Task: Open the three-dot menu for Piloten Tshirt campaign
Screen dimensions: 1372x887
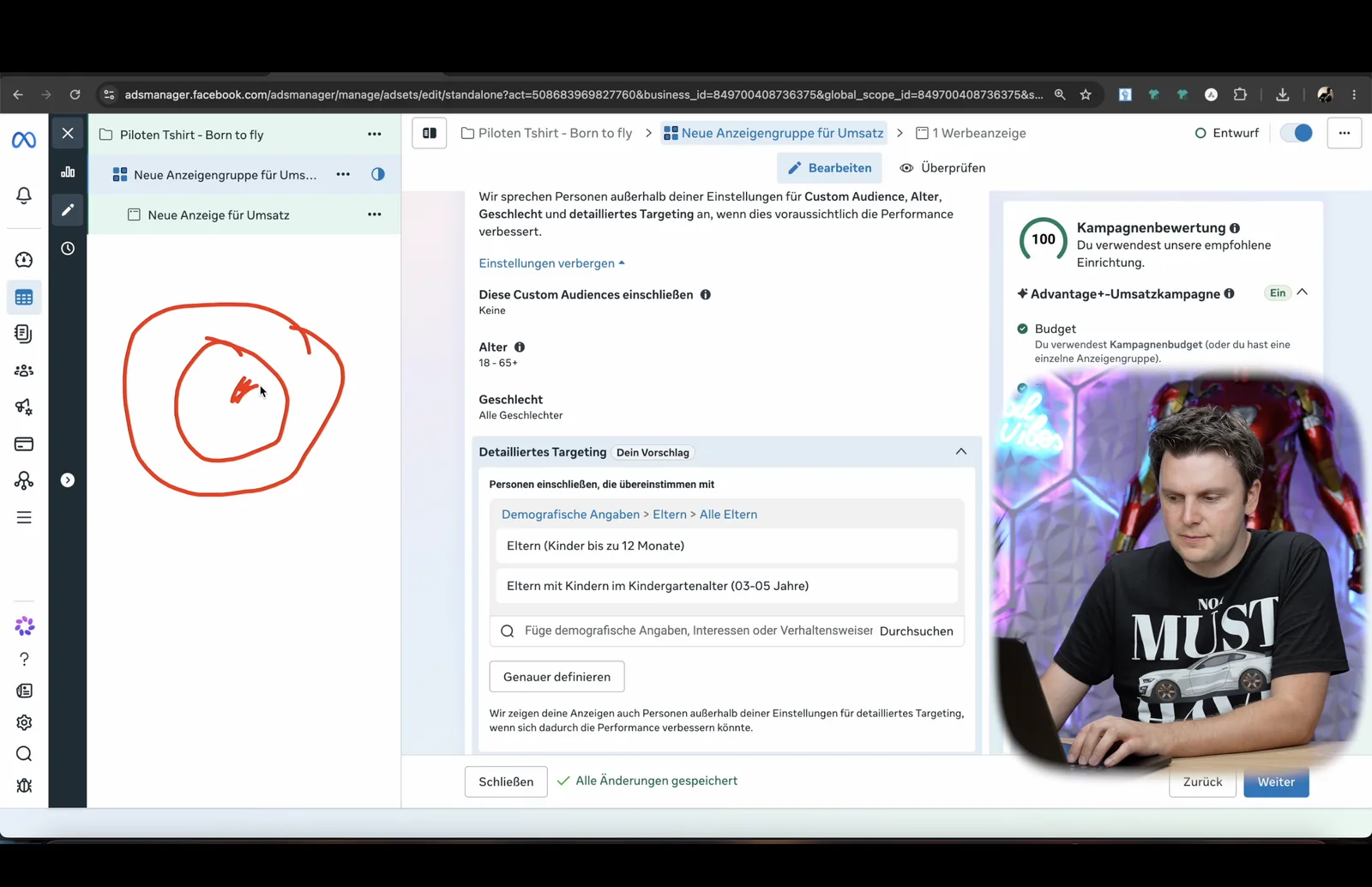Action: pyautogui.click(x=375, y=134)
